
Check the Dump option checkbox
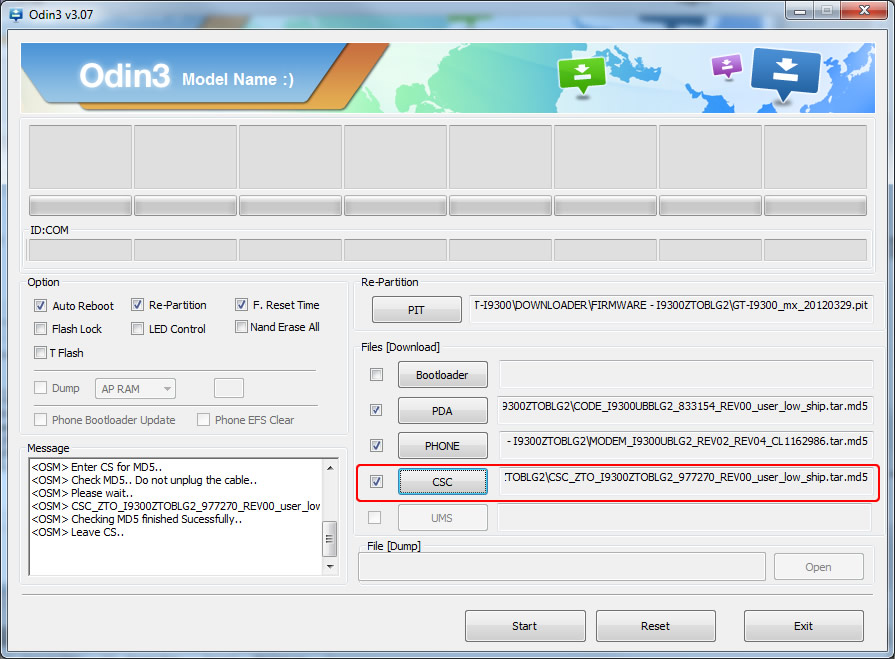(41, 388)
